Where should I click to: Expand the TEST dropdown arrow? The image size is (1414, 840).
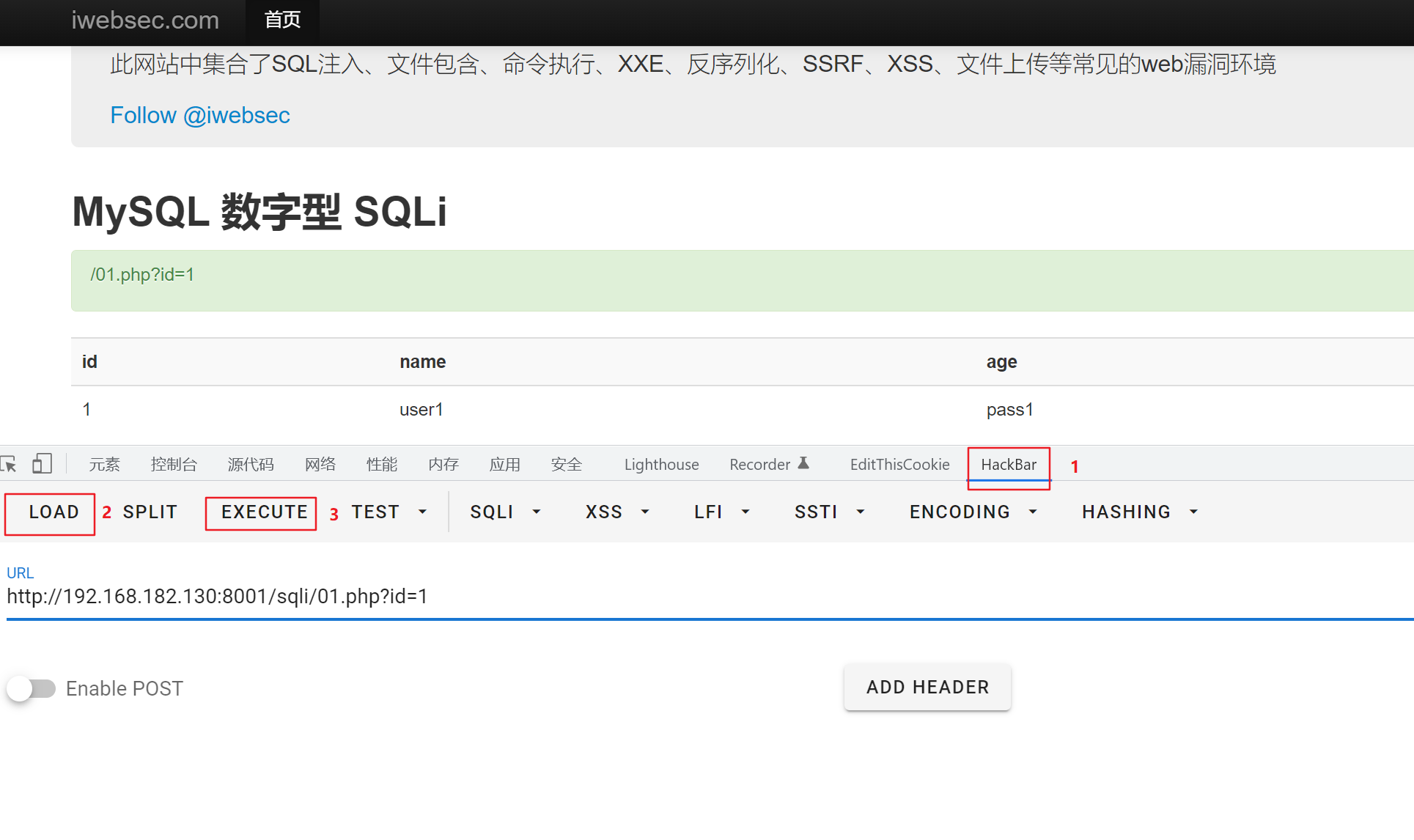click(x=422, y=512)
